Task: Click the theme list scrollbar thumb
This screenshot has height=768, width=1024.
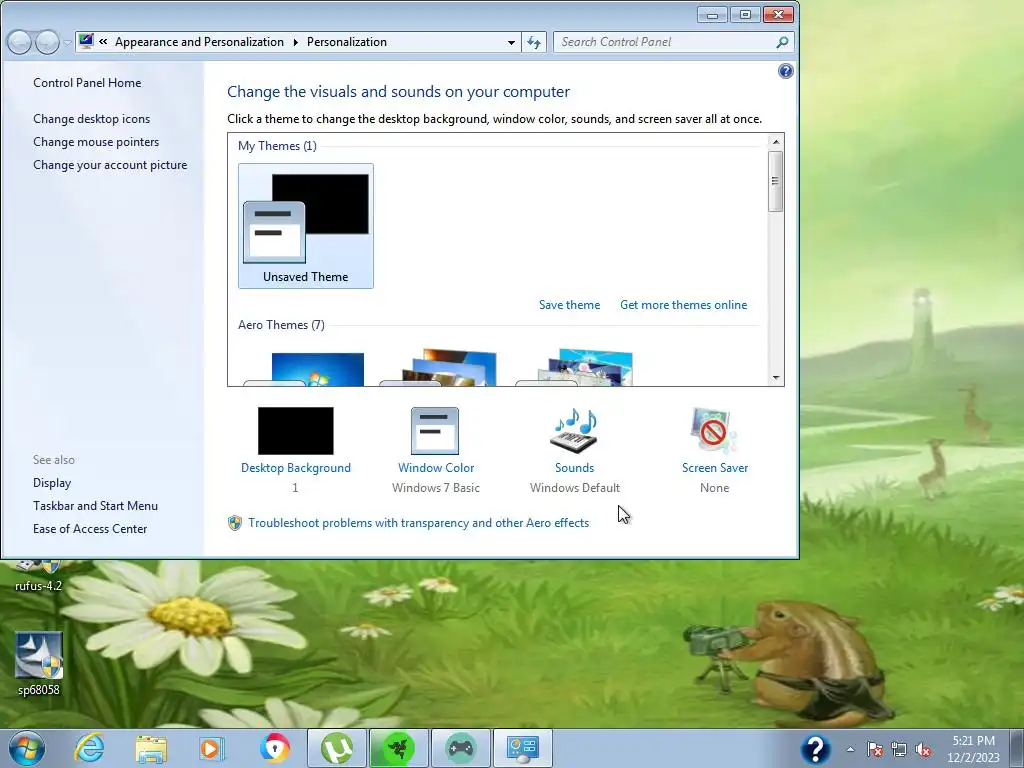Action: coord(776,181)
